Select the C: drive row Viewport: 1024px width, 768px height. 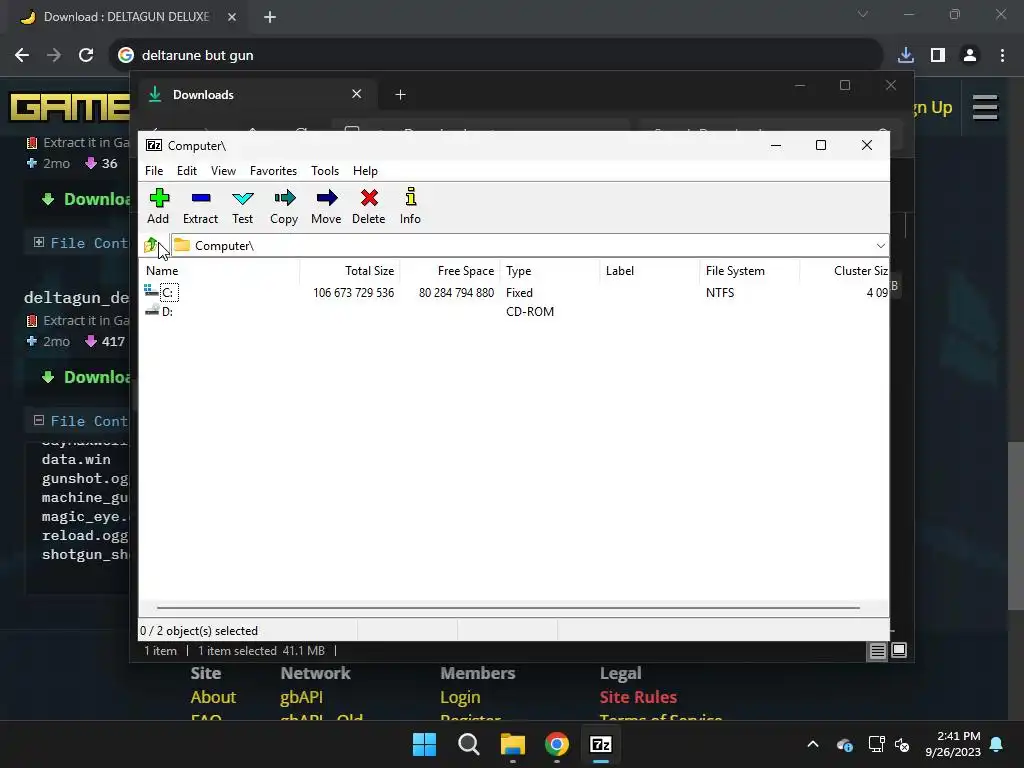tap(515, 293)
